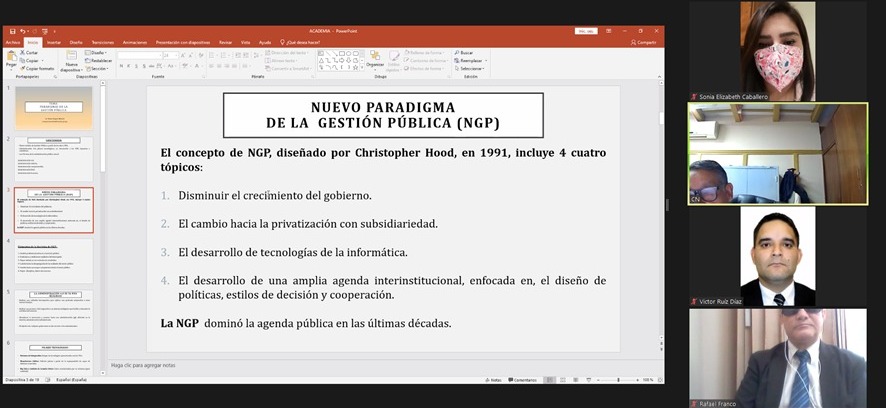Open the Ayuda tab

264,42
